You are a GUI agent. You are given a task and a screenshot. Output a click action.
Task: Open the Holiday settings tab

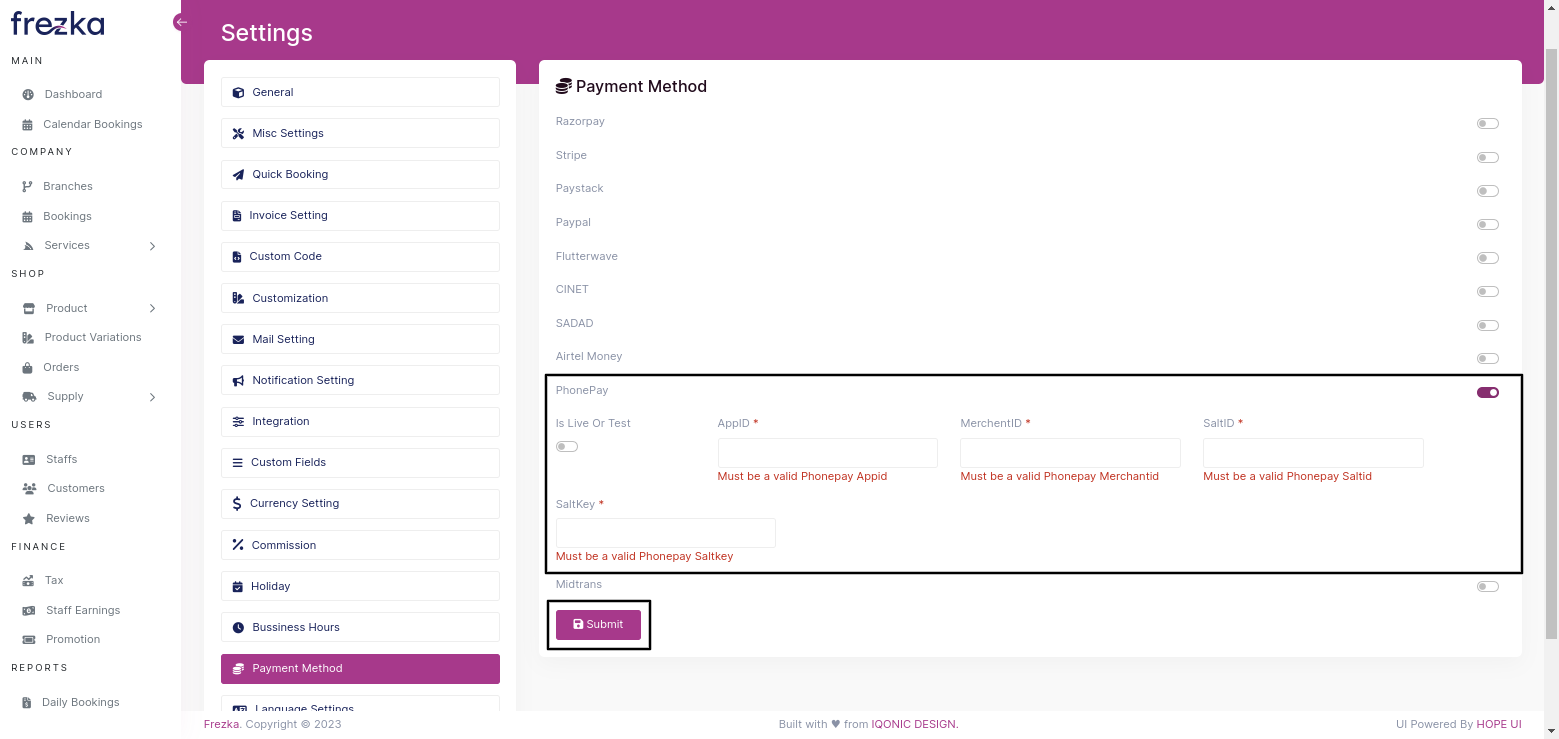point(360,586)
